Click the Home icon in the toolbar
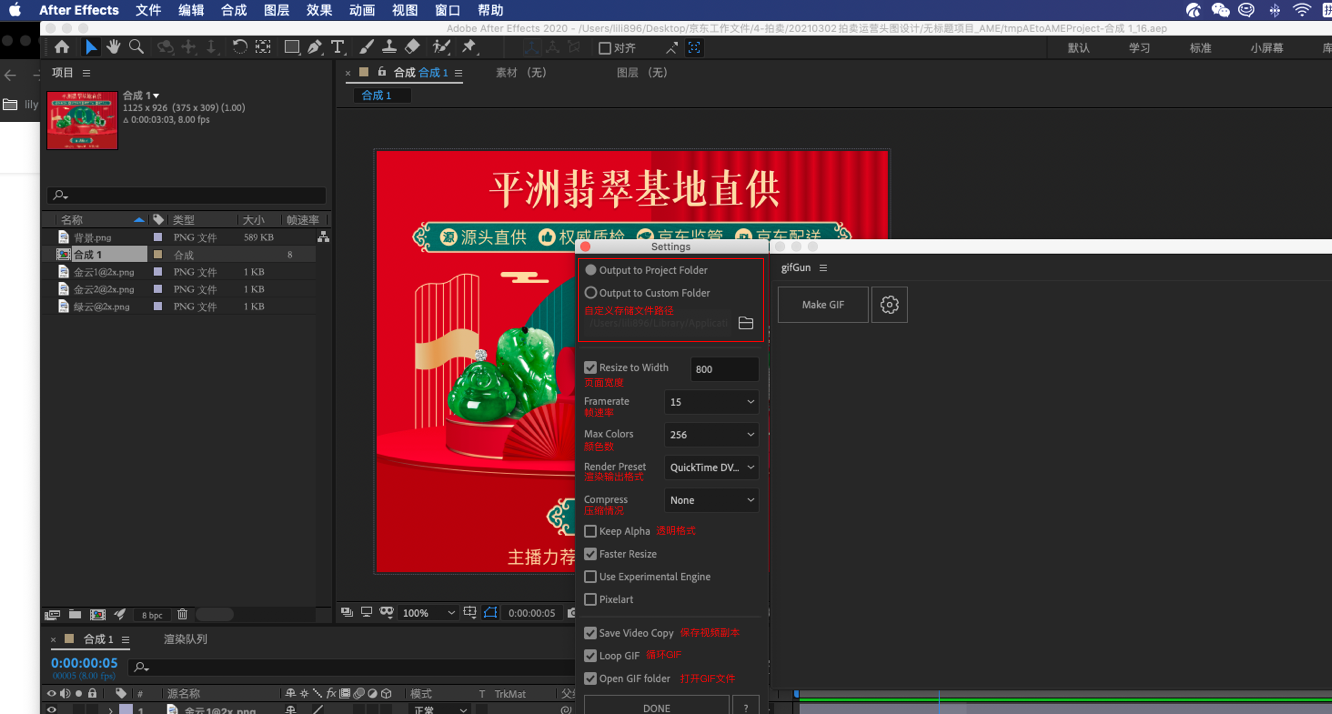1332x714 pixels. (x=62, y=47)
